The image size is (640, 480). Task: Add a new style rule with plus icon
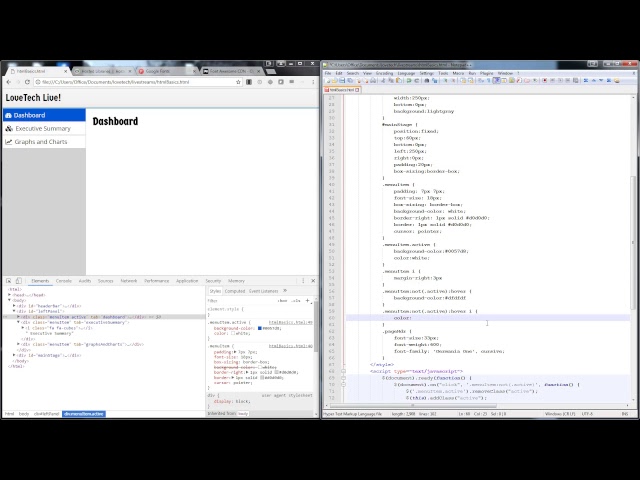point(307,300)
